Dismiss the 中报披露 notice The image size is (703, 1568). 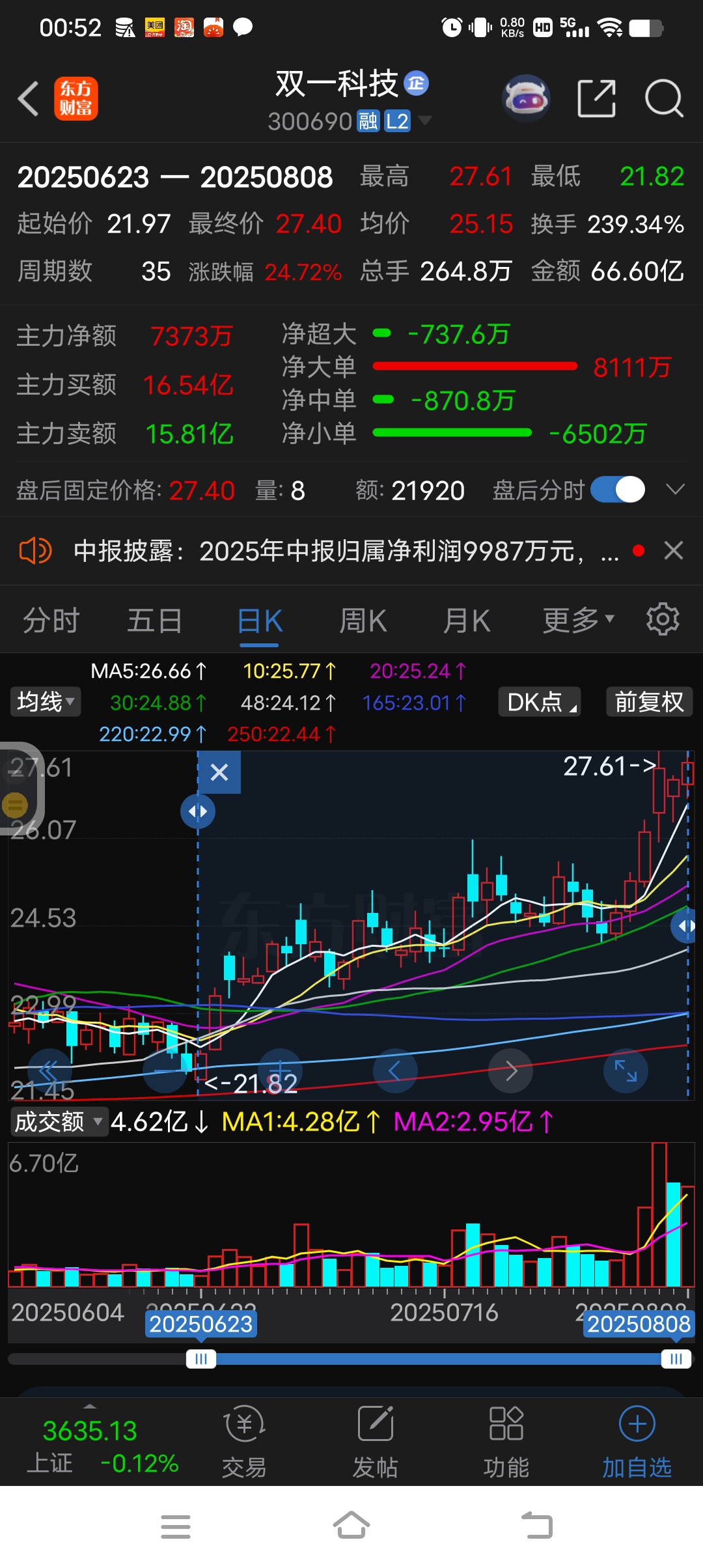click(x=674, y=551)
